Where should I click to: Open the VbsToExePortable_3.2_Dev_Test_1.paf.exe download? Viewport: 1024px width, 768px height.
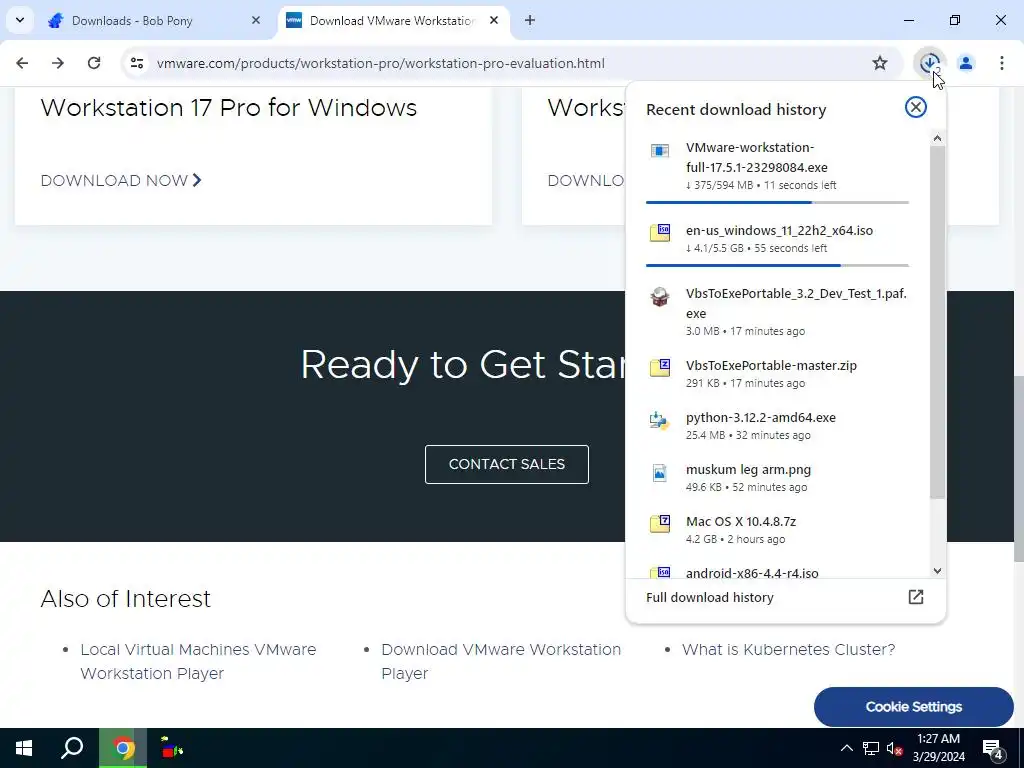pos(777,311)
